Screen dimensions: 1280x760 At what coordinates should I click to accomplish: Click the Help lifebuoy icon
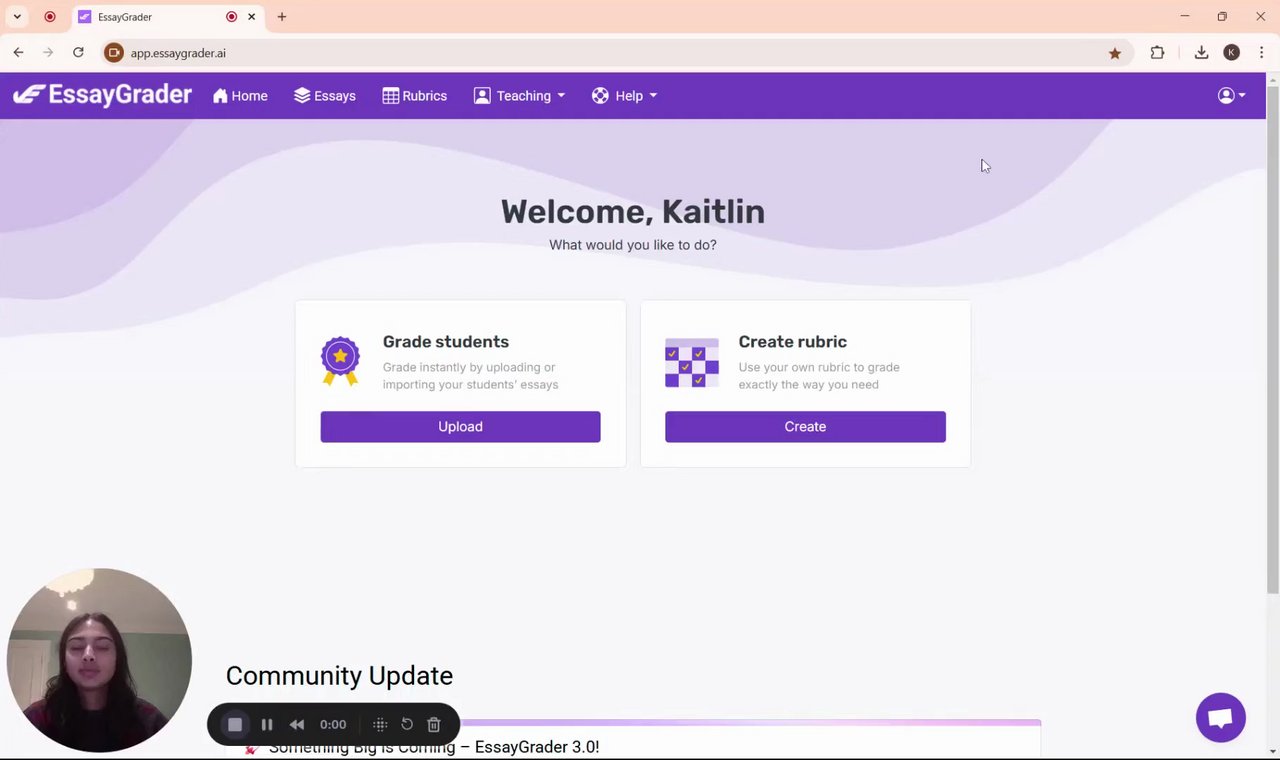click(x=600, y=96)
